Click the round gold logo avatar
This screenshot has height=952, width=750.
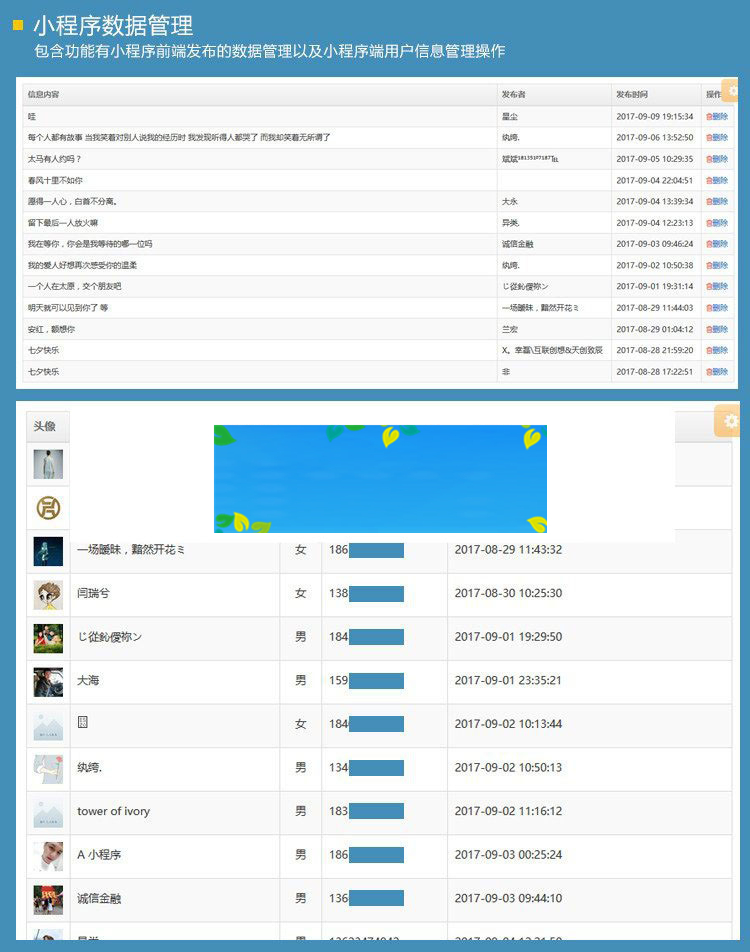tap(48, 508)
